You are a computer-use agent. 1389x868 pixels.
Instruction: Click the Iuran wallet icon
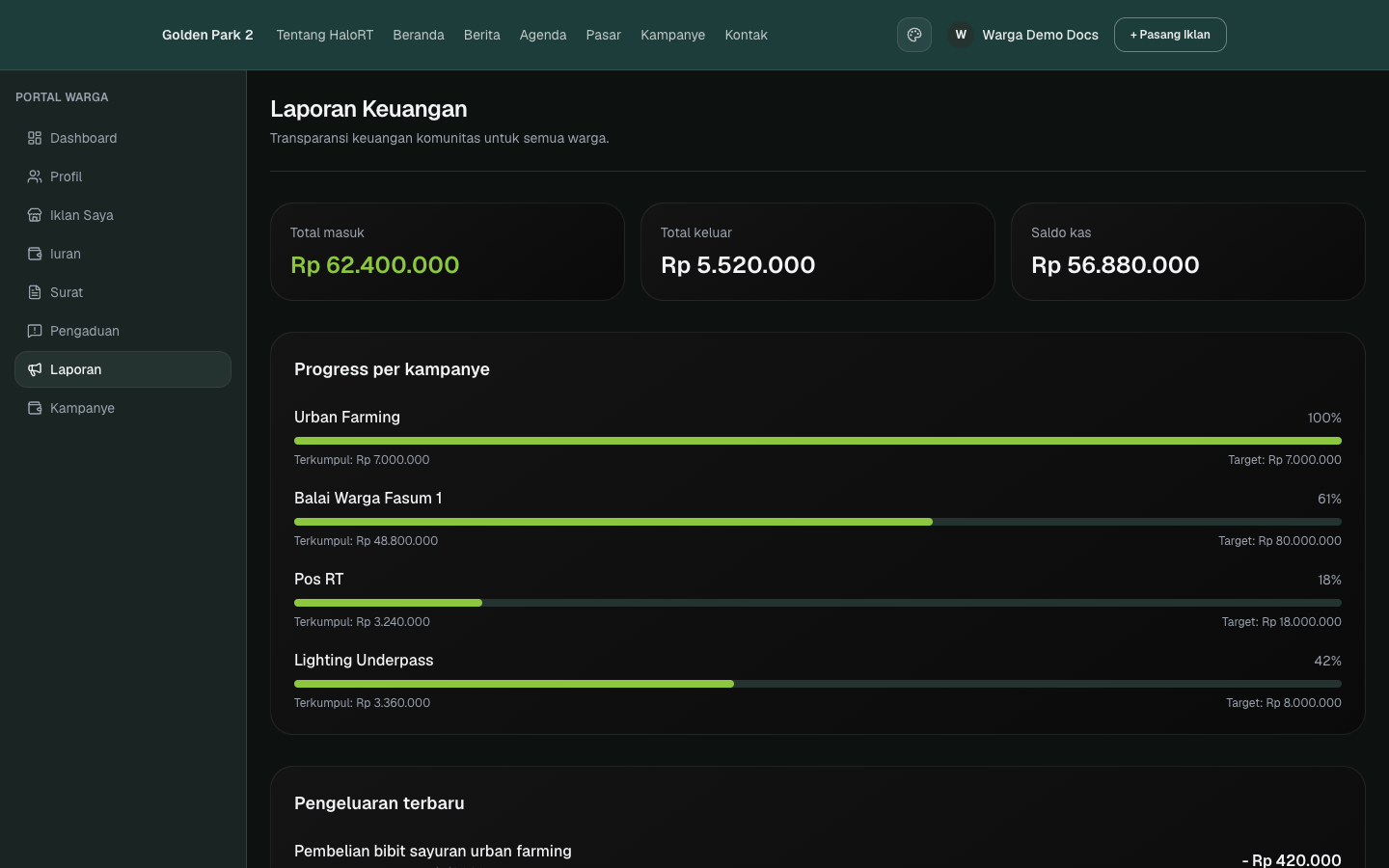coord(35,254)
